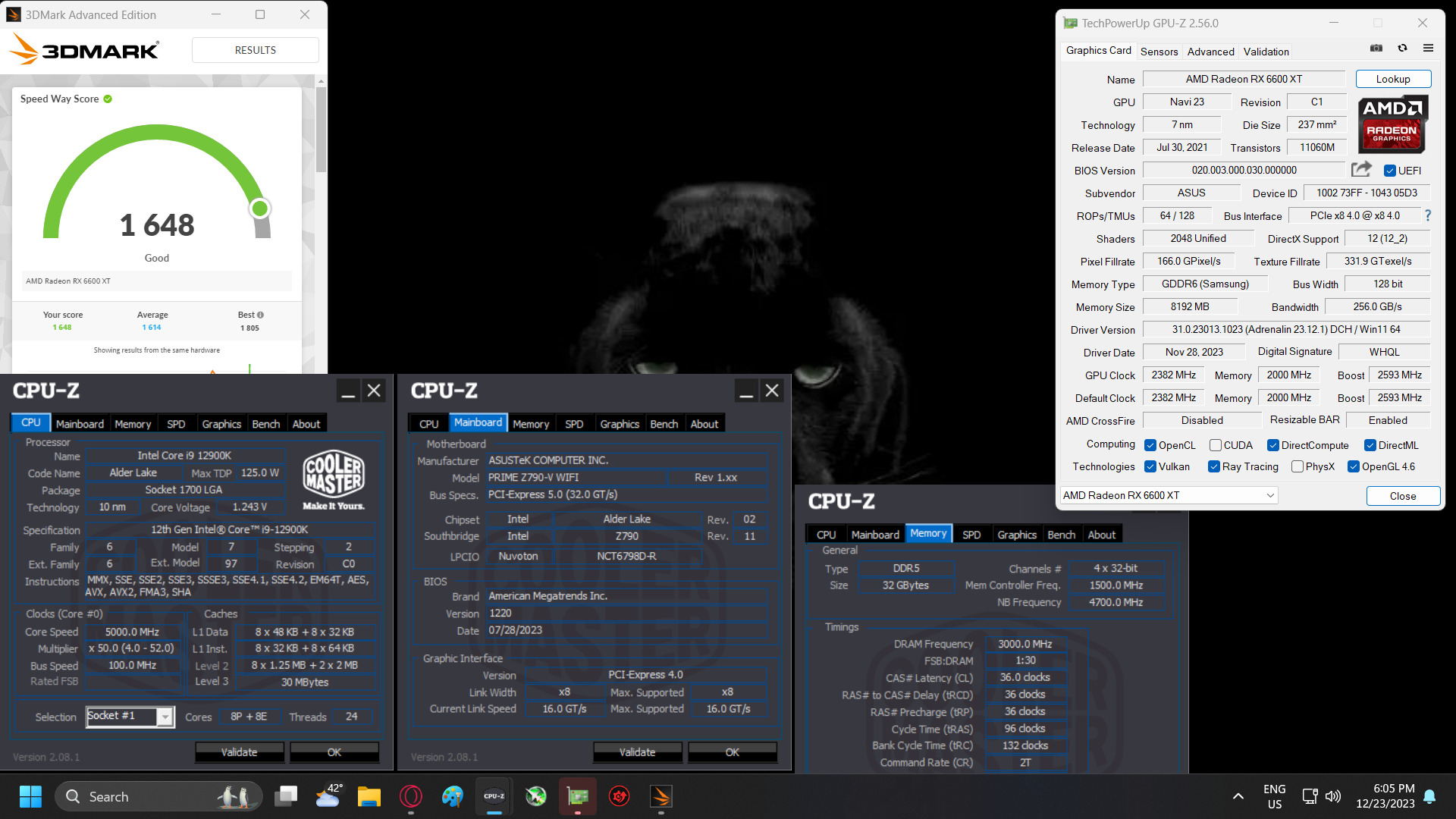This screenshot has height=819, width=1456.
Task: Open About tab in the CPU-Z memory window
Action: click(1101, 535)
